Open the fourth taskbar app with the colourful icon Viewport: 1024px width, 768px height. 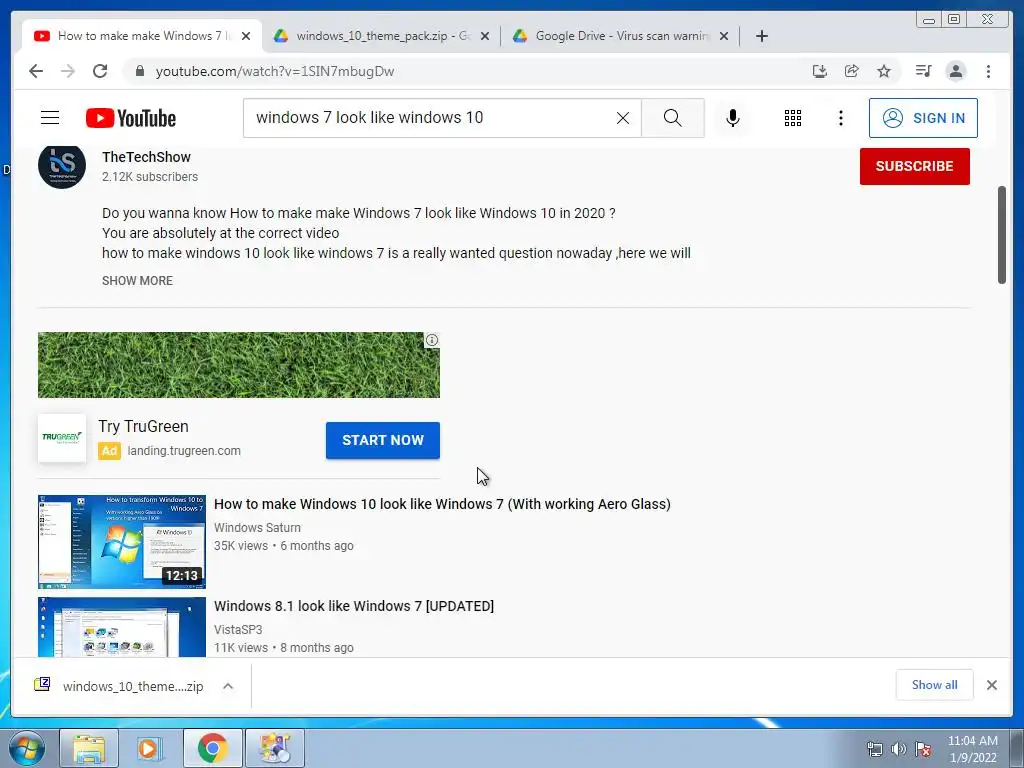(x=275, y=748)
